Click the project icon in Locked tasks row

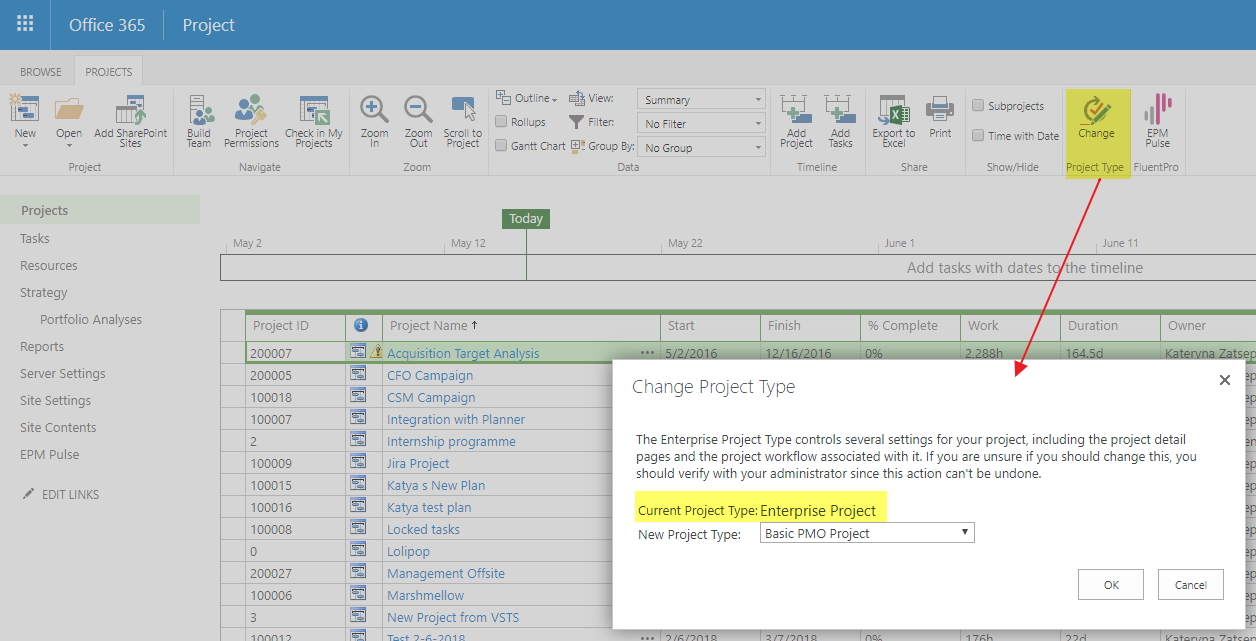[358, 528]
